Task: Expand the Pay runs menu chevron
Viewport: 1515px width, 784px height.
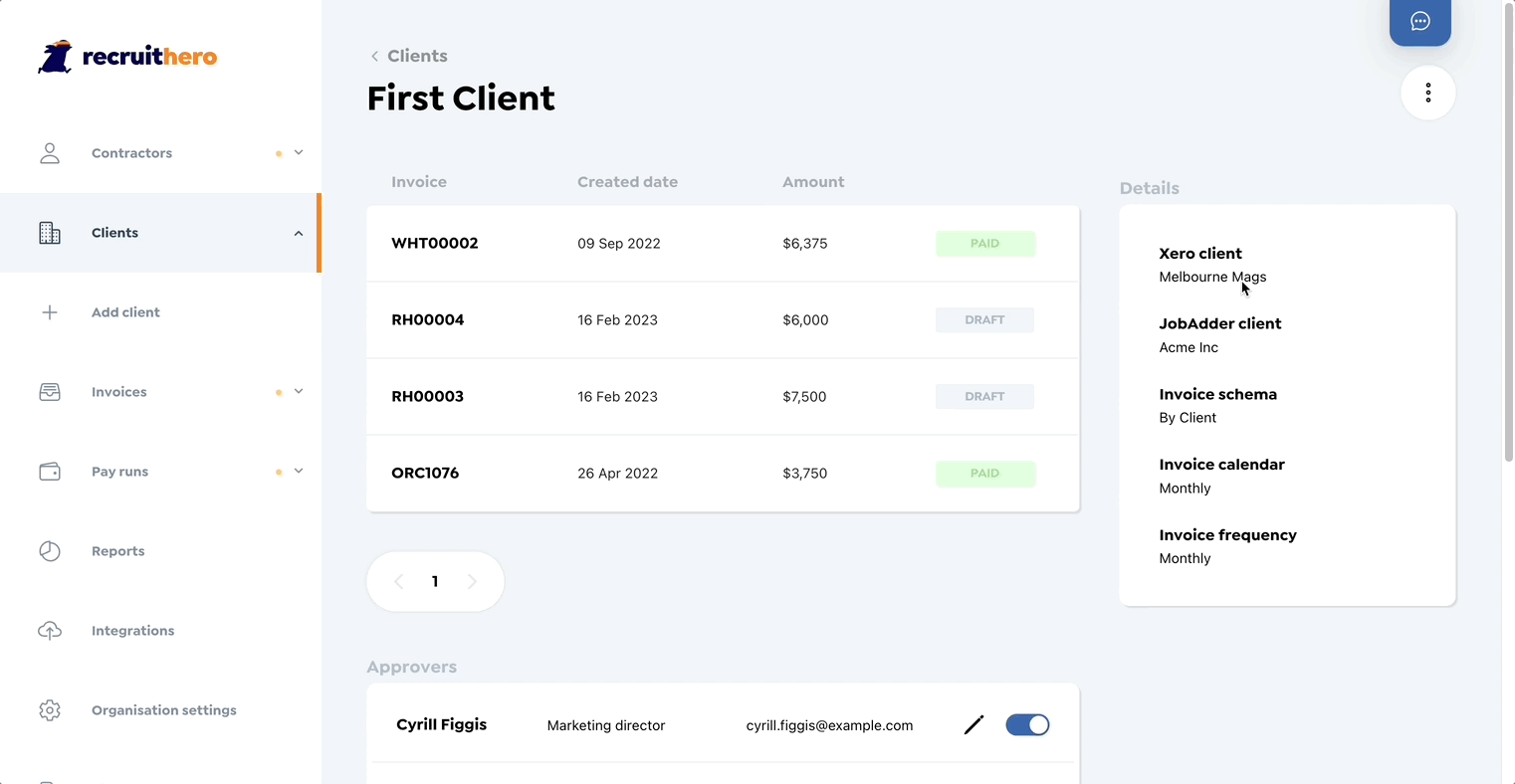Action: pyautogui.click(x=299, y=472)
